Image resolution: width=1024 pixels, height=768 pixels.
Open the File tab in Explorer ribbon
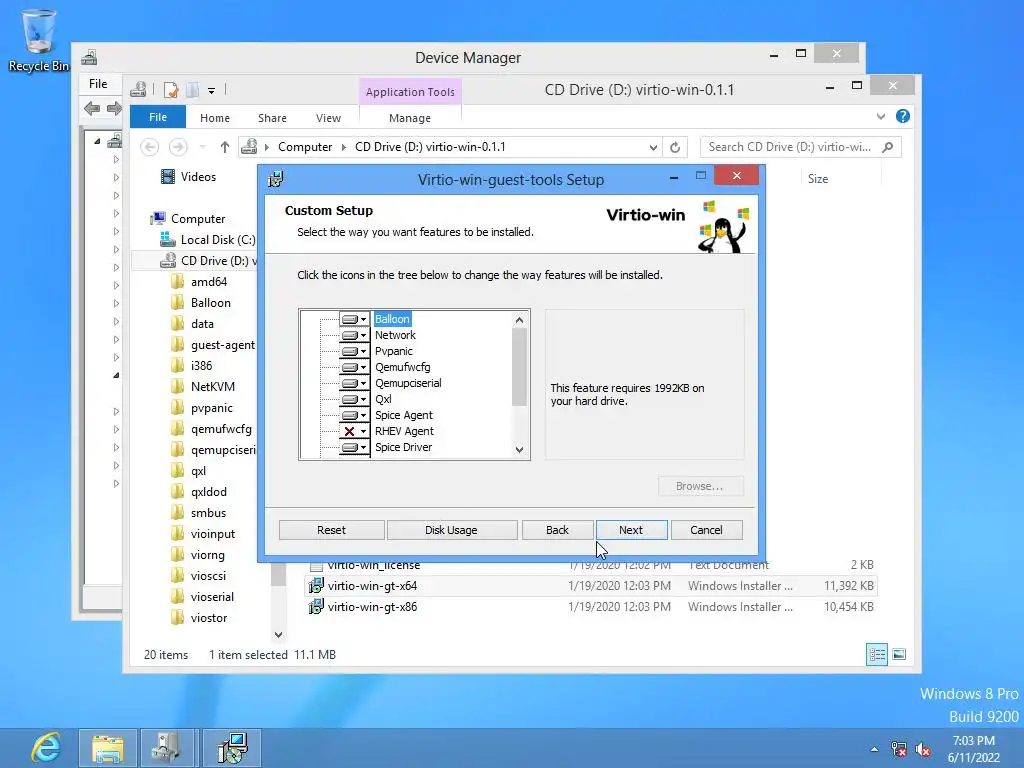point(158,118)
